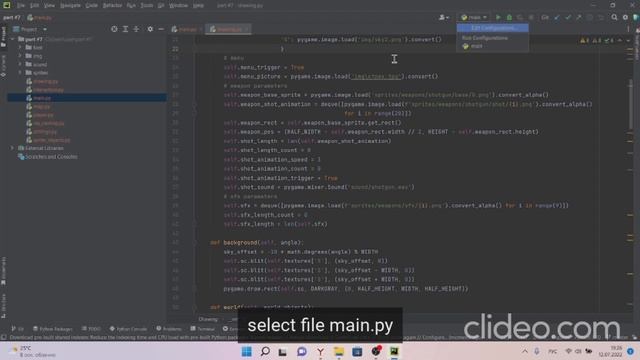This screenshot has width=640, height=360.
Task: Select player.py in project tree
Action: 40,115
